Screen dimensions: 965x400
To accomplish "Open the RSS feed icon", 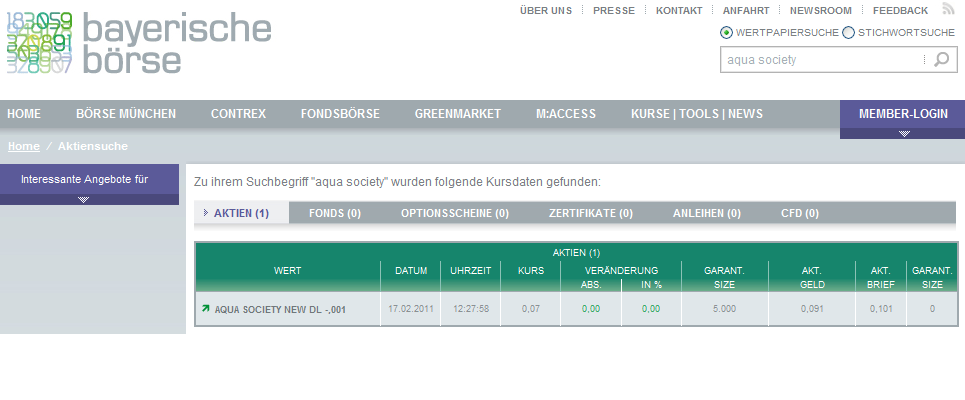I will [x=948, y=9].
